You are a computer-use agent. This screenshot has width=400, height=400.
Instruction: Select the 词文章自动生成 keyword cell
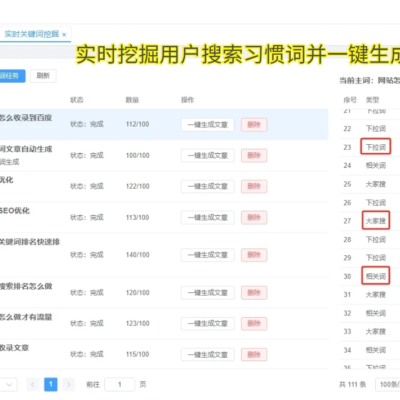point(26,149)
